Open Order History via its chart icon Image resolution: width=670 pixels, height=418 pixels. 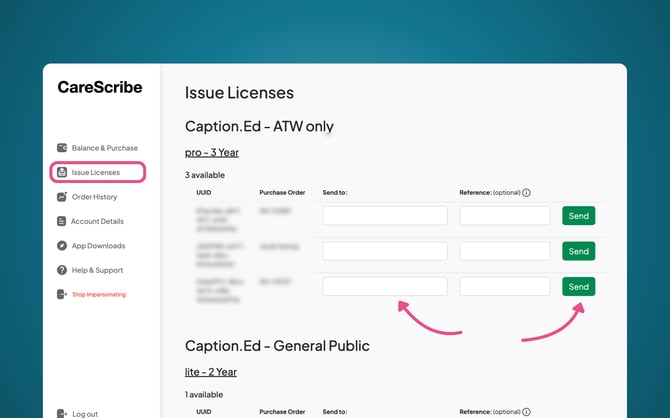pos(62,197)
